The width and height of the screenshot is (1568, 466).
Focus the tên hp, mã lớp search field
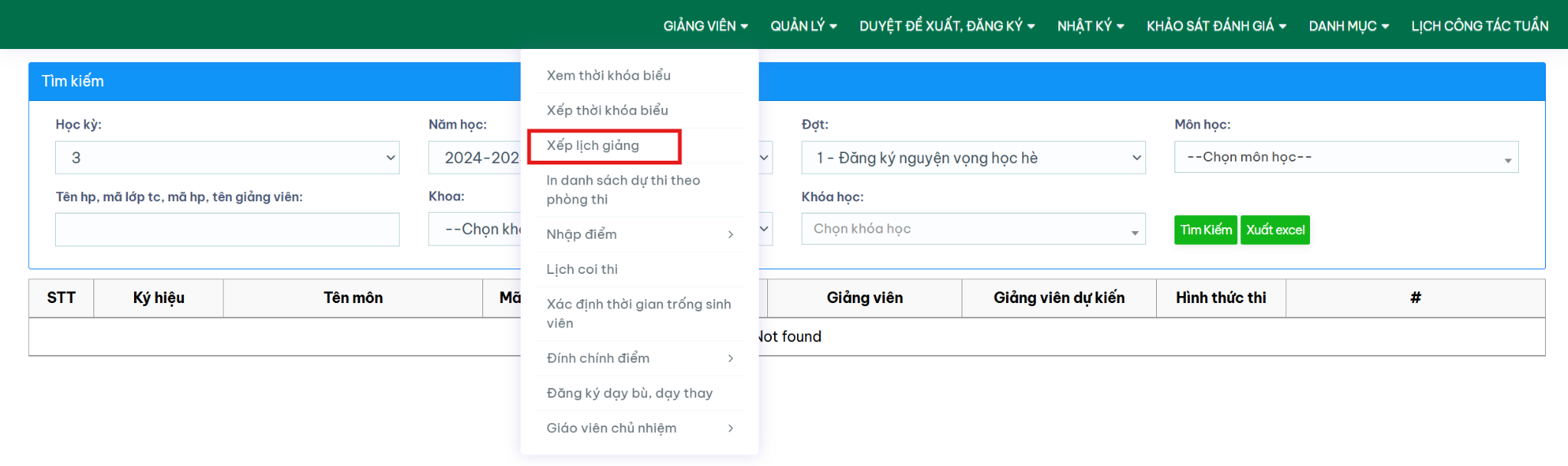pos(227,230)
